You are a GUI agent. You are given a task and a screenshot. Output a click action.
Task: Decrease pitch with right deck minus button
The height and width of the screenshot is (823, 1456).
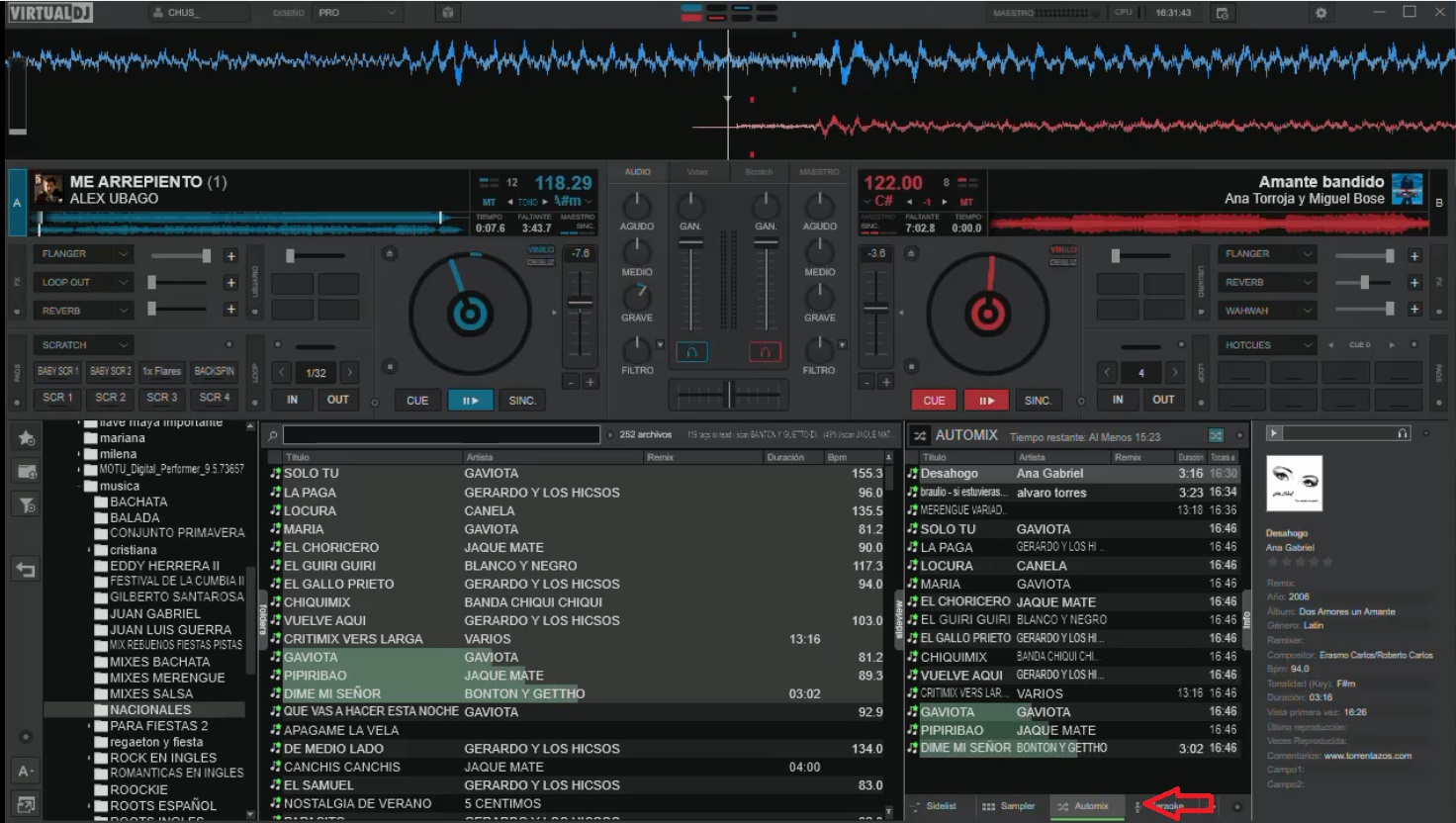point(867,382)
